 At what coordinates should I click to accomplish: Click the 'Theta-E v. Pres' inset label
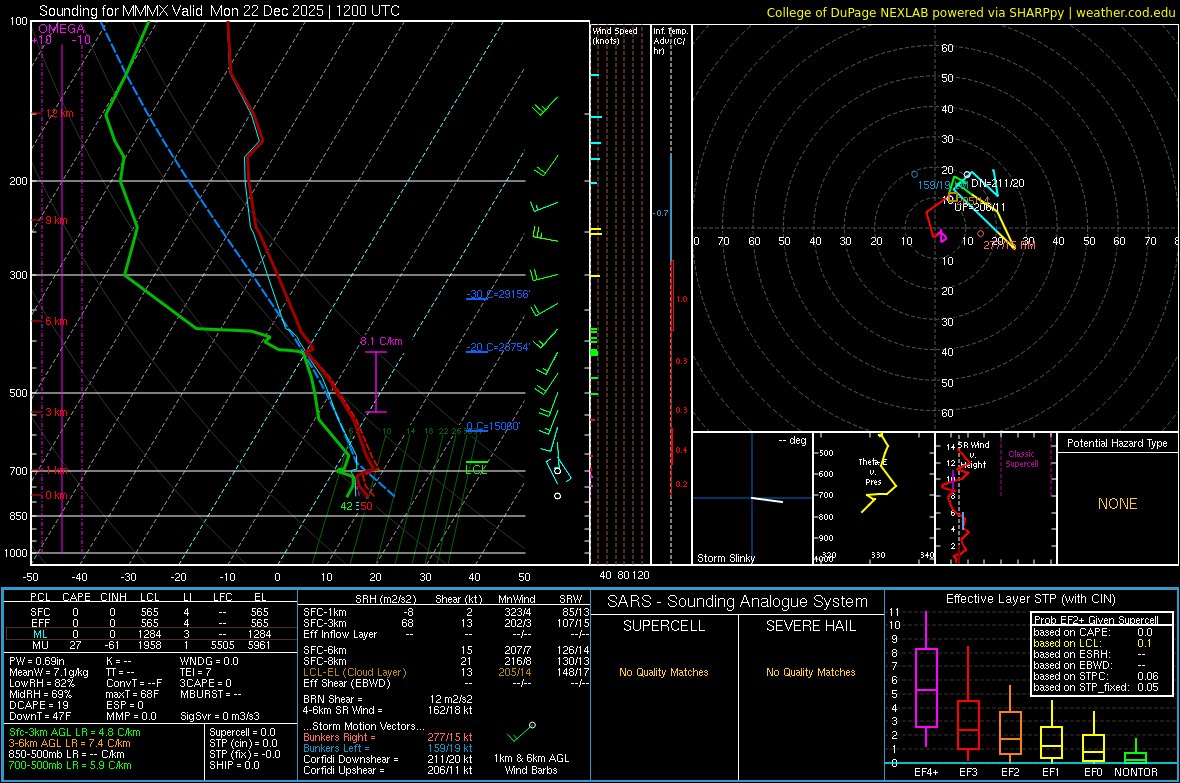873,471
